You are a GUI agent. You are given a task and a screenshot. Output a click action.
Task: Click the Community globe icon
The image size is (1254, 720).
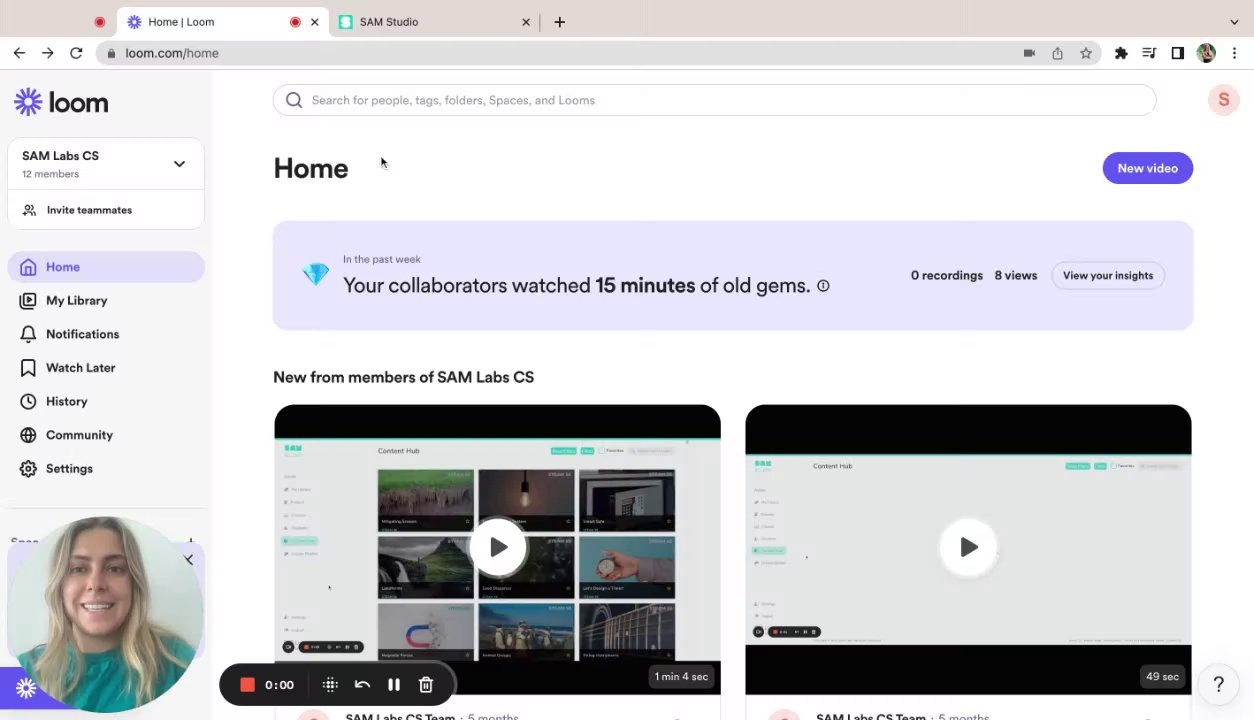(28, 435)
